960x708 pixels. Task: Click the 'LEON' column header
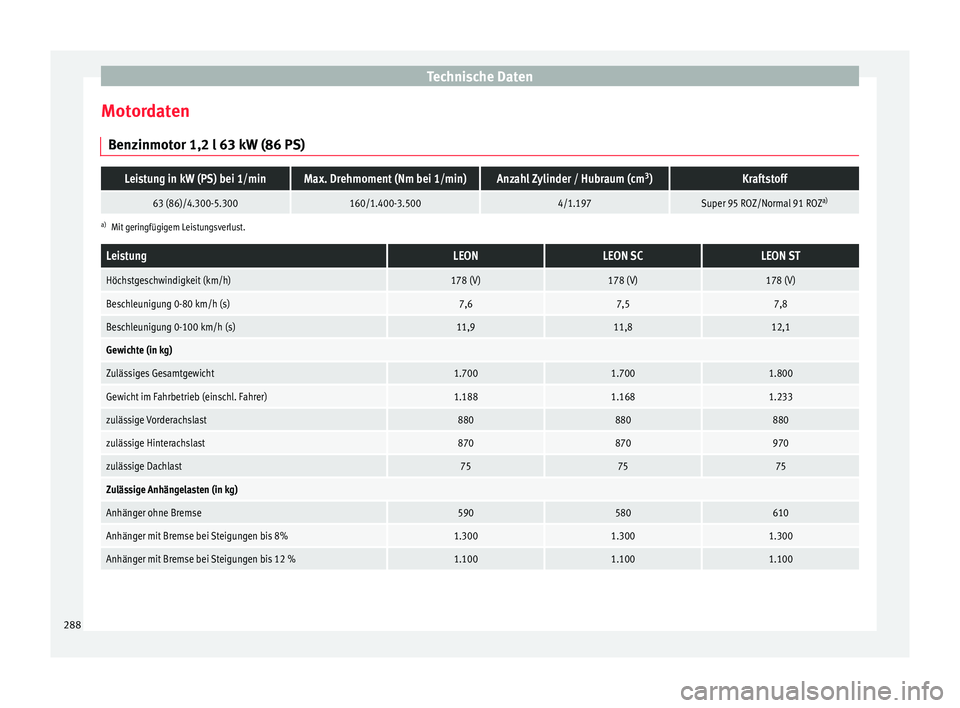[x=465, y=256]
